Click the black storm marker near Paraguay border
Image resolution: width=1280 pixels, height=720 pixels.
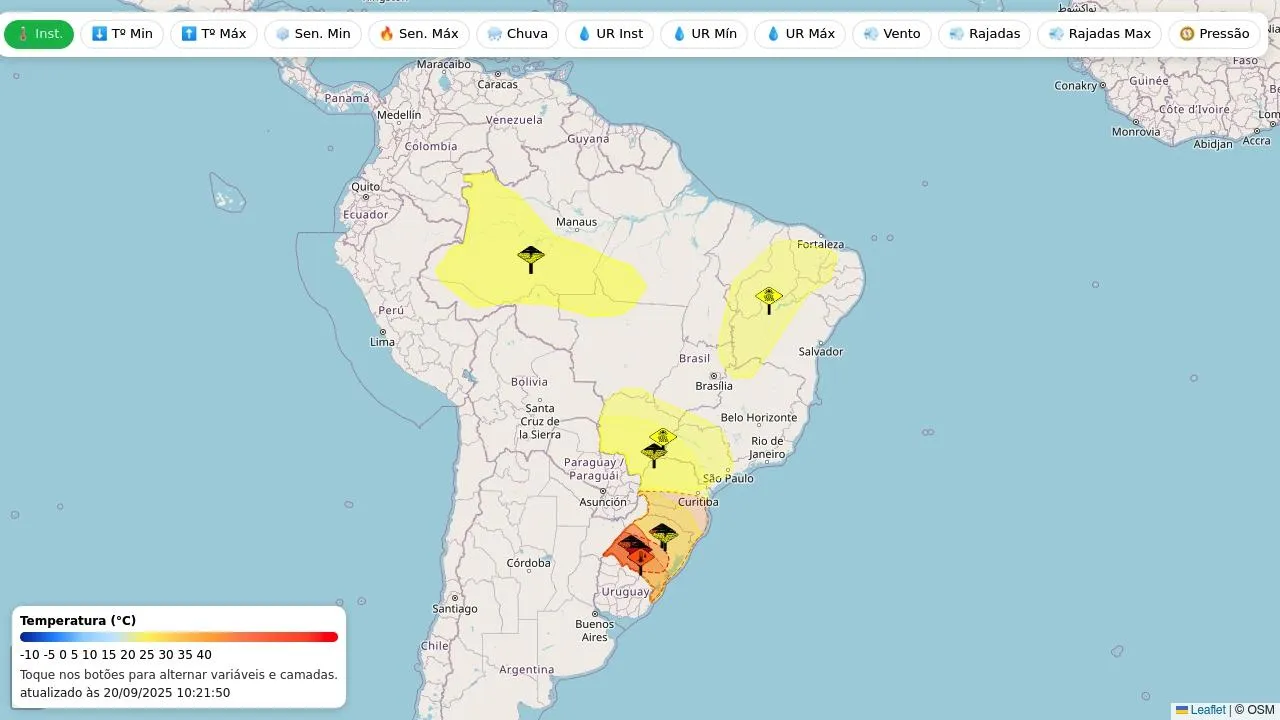click(x=654, y=454)
